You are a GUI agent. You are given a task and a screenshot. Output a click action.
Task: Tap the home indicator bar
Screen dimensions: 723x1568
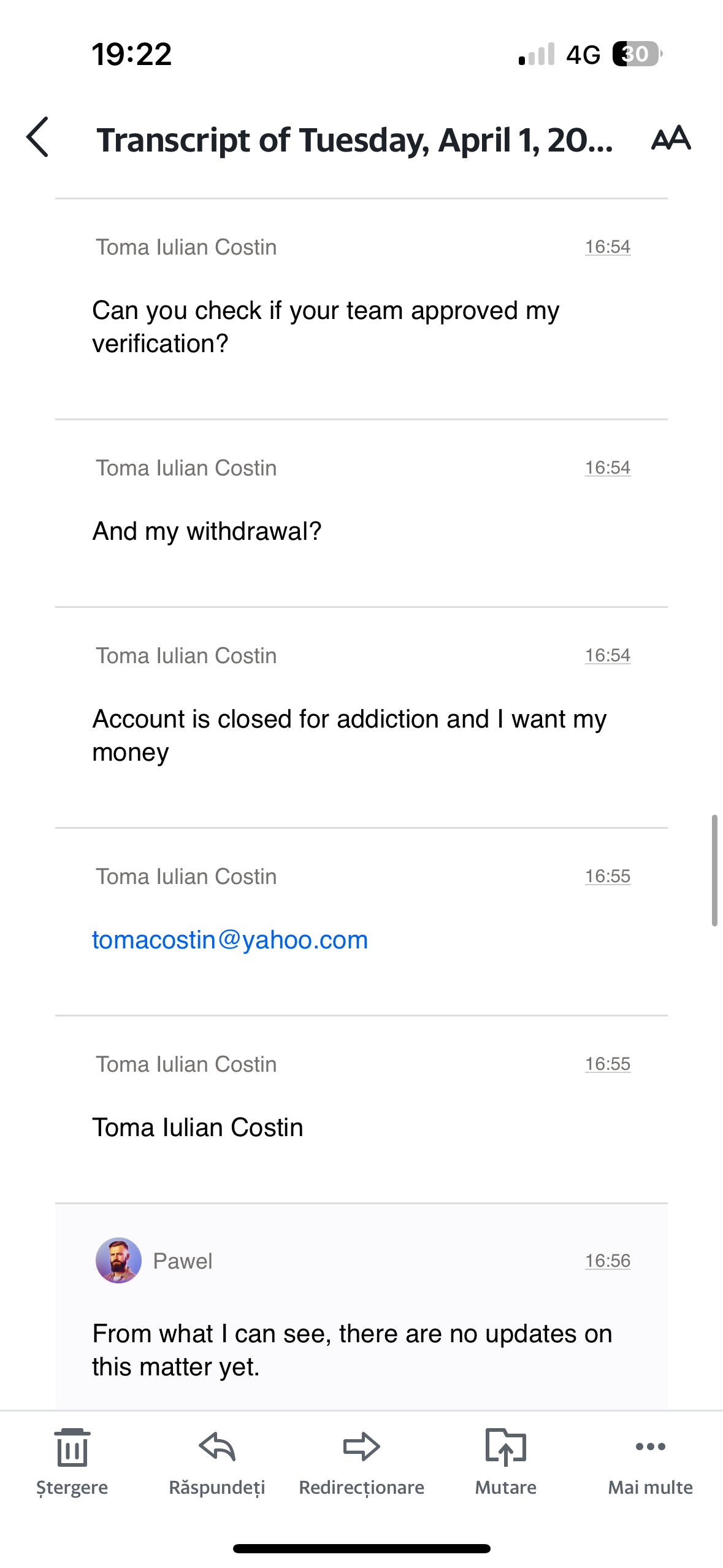click(361, 1548)
